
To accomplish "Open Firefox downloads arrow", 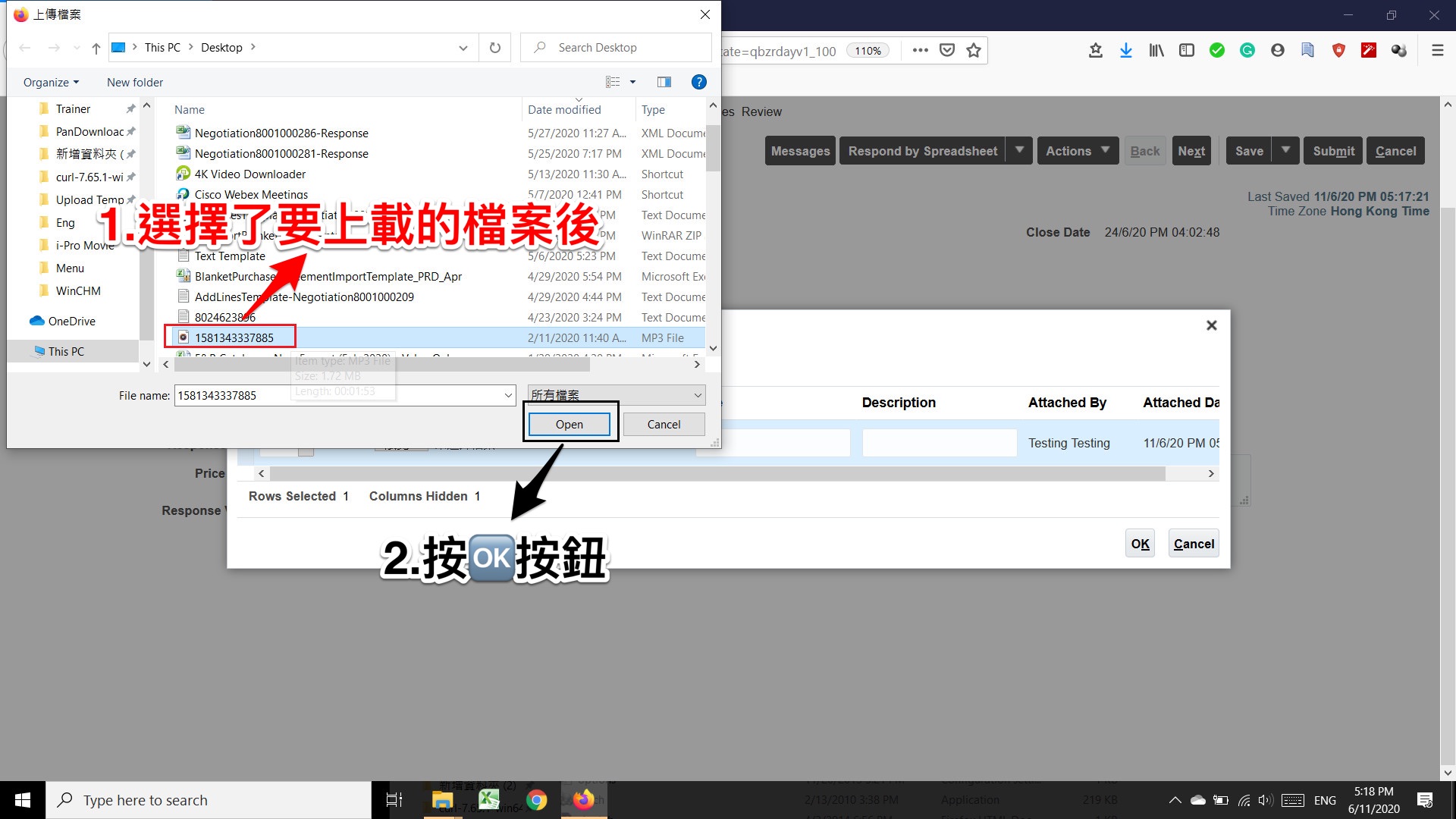I will click(x=1126, y=51).
